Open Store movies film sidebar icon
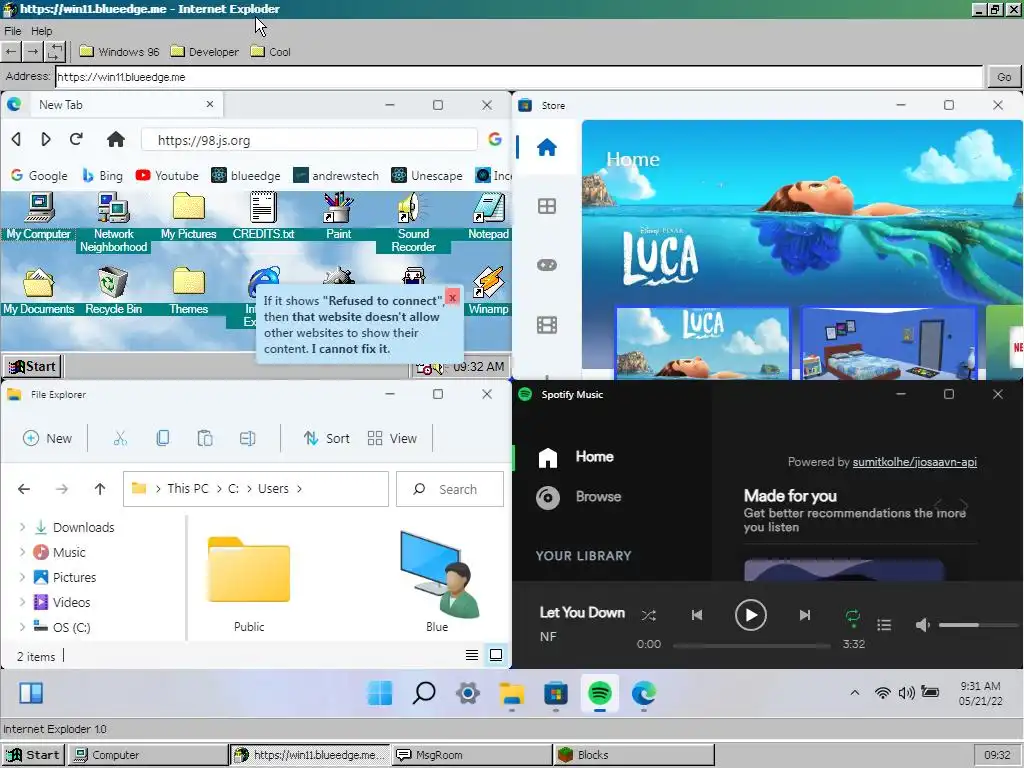 (x=547, y=325)
